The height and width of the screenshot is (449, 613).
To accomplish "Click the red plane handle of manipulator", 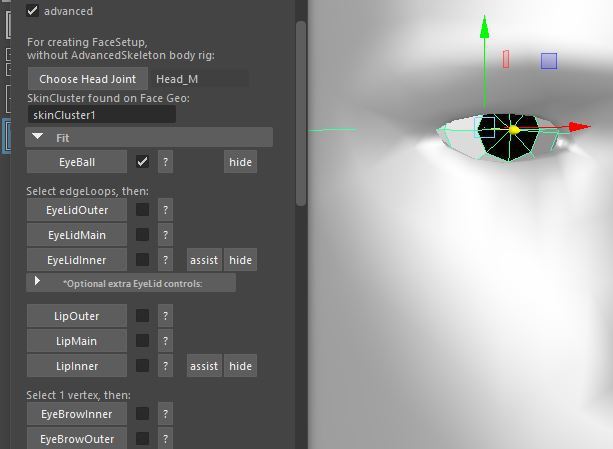I will point(506,59).
